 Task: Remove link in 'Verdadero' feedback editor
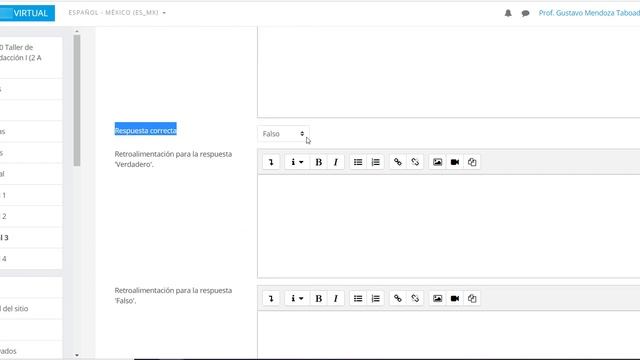(415, 162)
